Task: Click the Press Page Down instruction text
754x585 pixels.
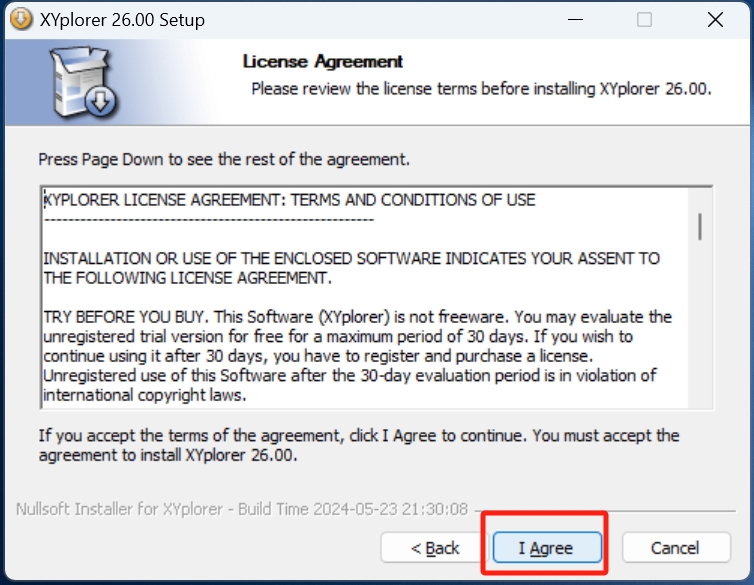Action: (224, 160)
